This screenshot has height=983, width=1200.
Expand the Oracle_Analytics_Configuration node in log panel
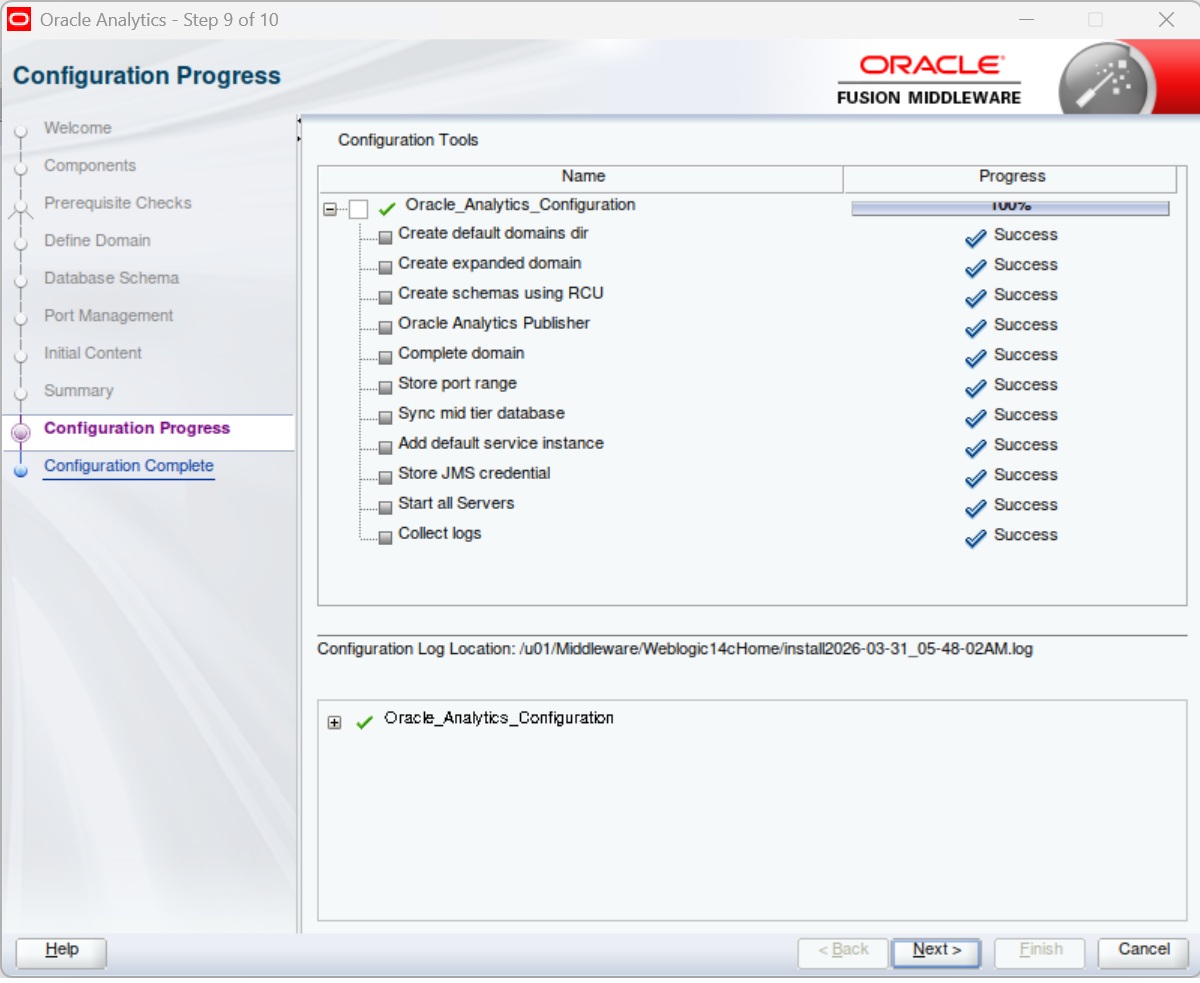(x=334, y=722)
